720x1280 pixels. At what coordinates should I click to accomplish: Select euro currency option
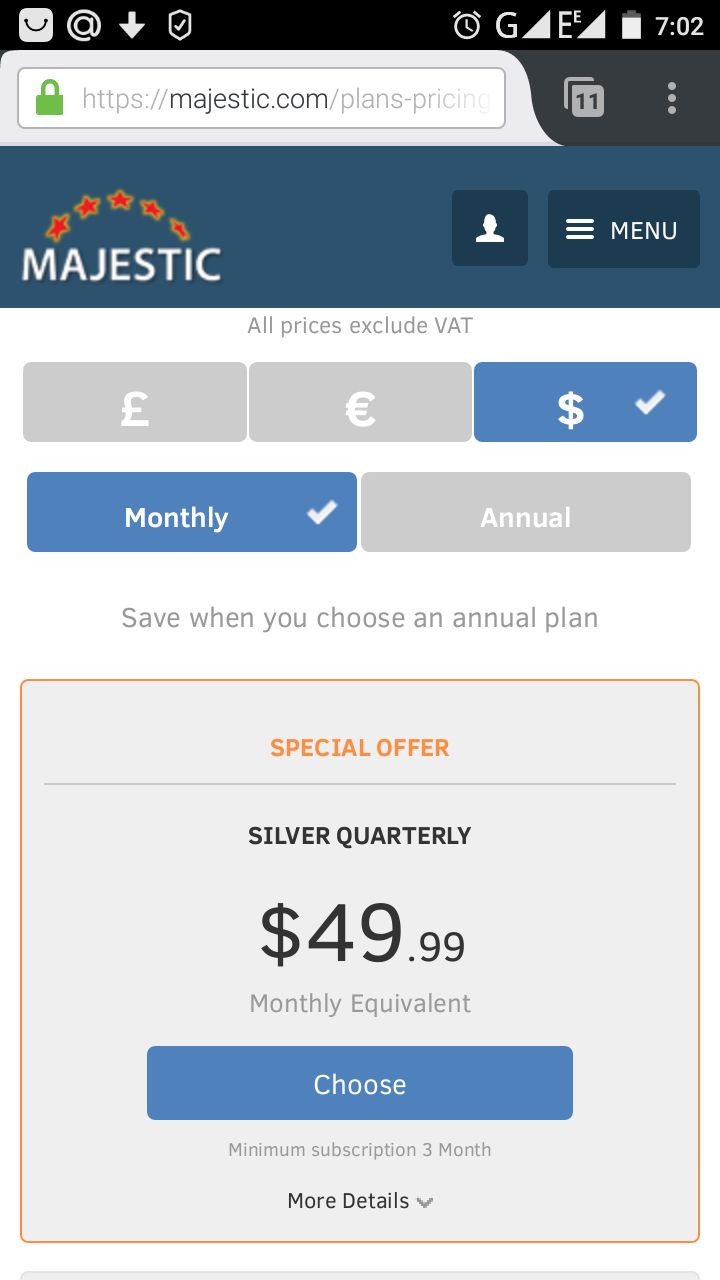(x=360, y=402)
